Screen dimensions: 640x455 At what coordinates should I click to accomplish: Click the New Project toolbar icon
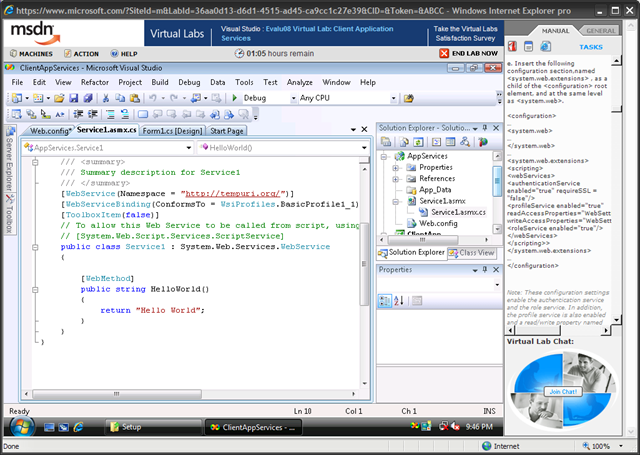click(17, 98)
